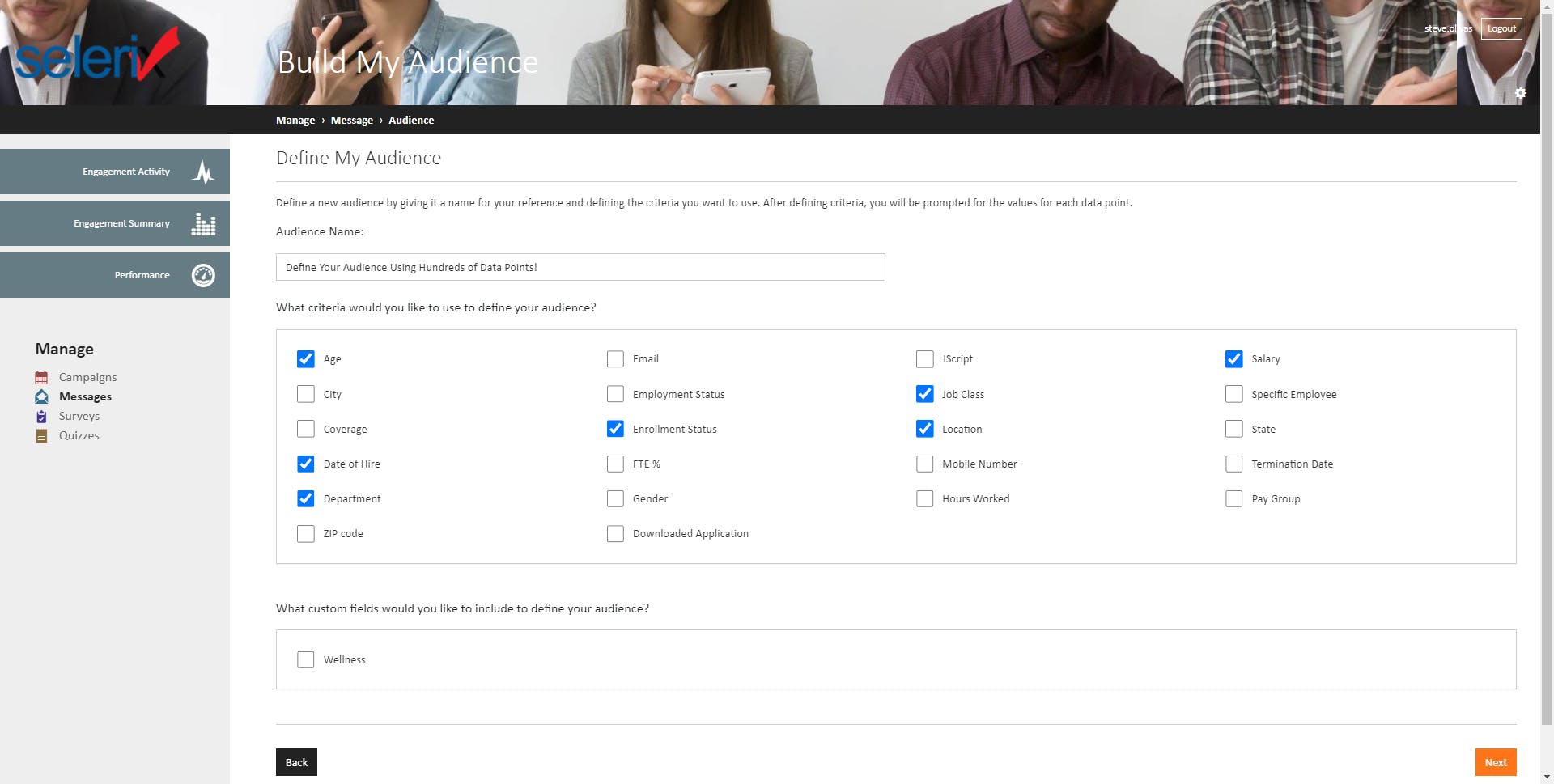The height and width of the screenshot is (784, 1554).
Task: Click the Quizzes list icon
Action: (41, 436)
